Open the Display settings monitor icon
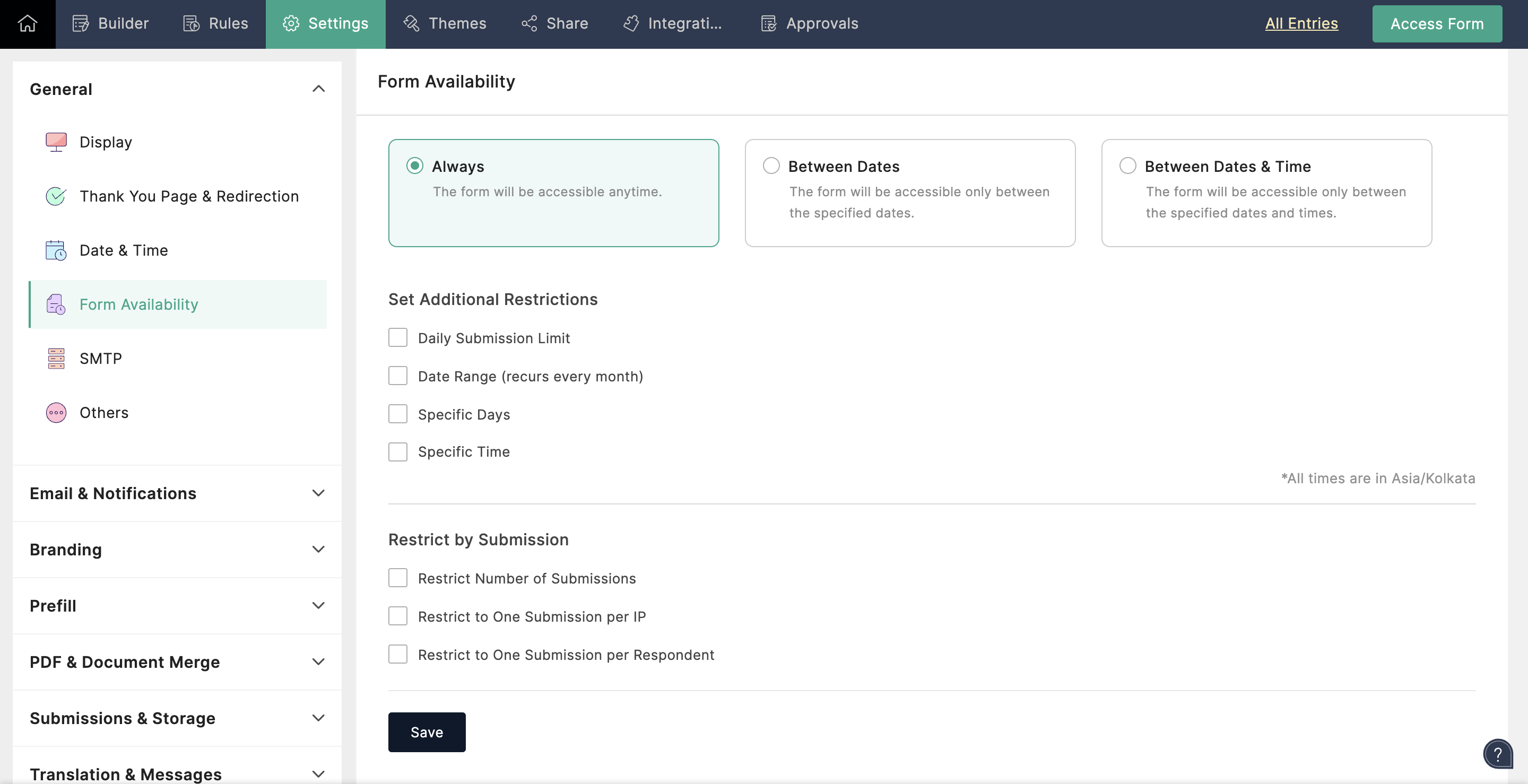The width and height of the screenshot is (1528, 784). coord(56,142)
